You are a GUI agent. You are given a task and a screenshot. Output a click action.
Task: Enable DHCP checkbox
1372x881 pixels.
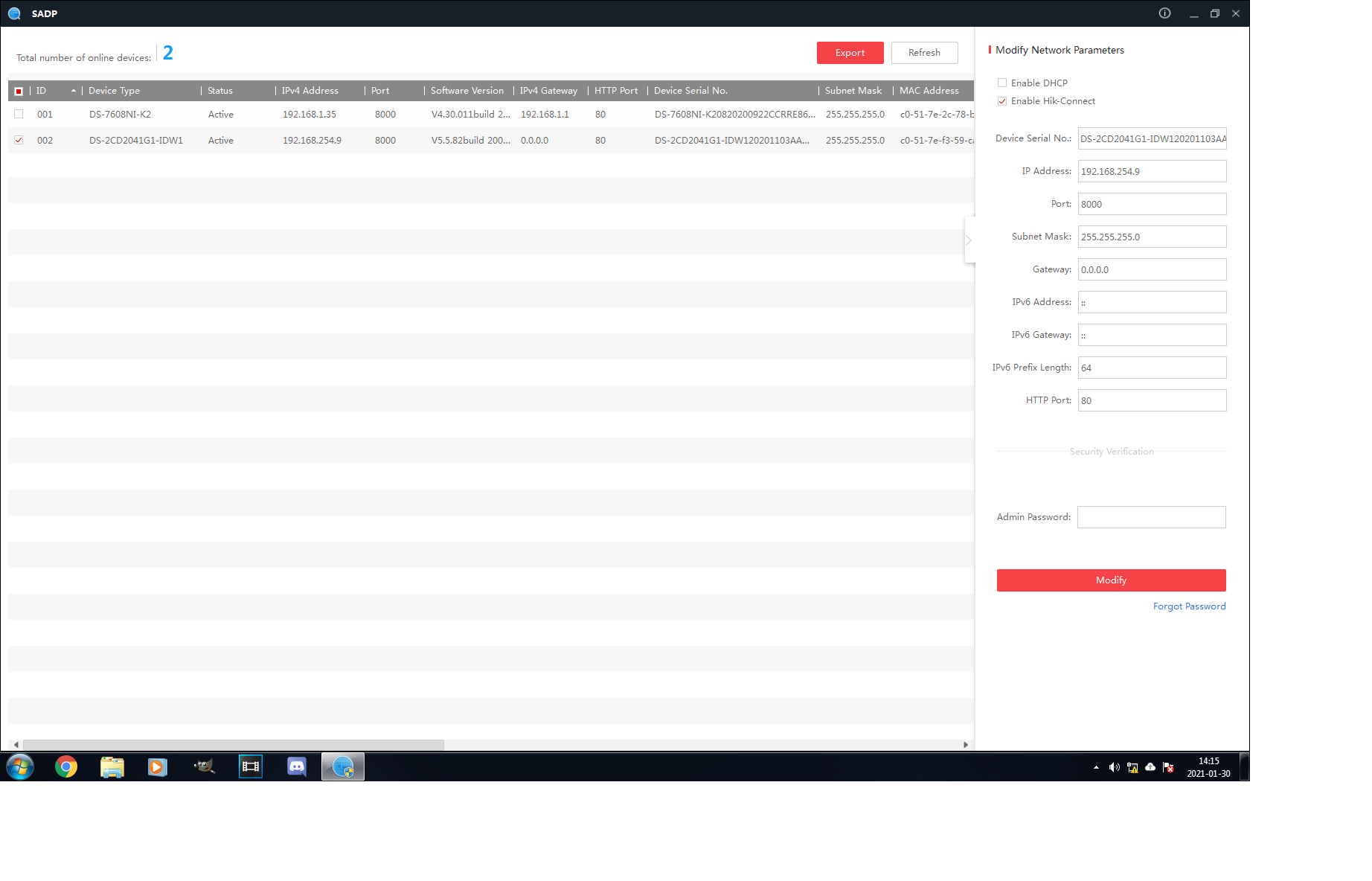coord(1002,83)
